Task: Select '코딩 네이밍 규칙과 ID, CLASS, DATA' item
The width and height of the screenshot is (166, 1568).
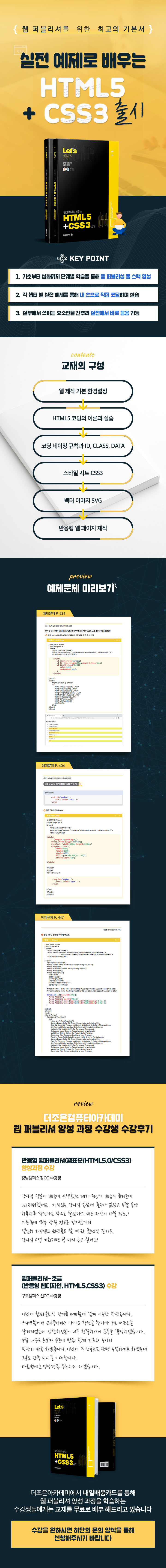Action: [83, 446]
